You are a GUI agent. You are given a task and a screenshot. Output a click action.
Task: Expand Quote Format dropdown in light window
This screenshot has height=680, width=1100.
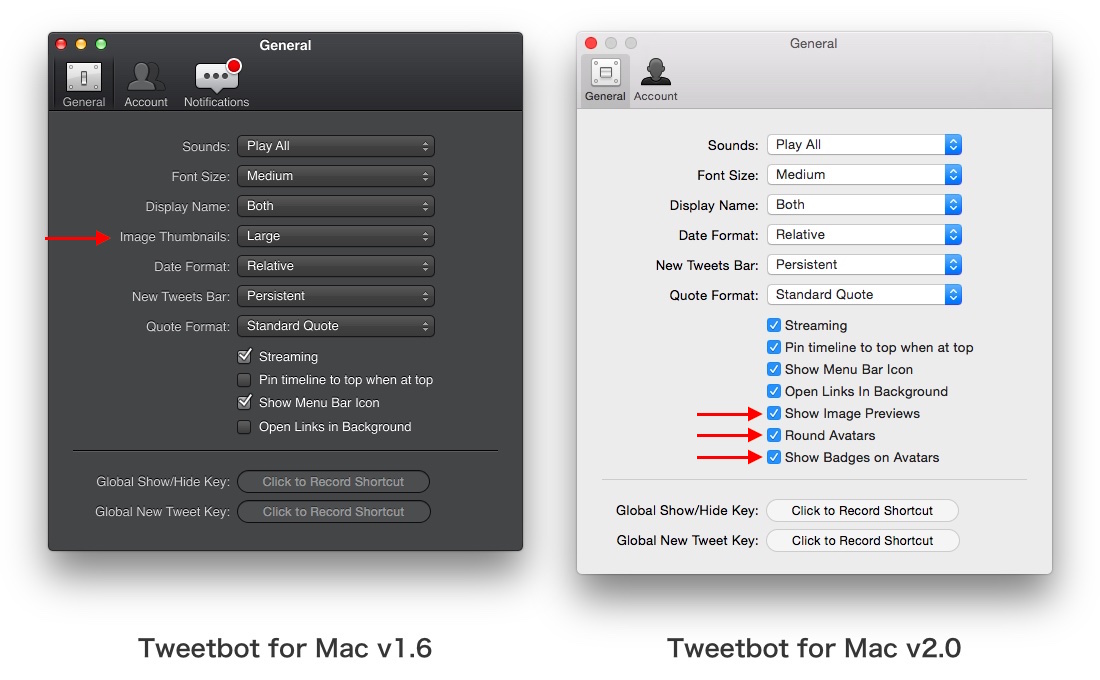point(864,295)
